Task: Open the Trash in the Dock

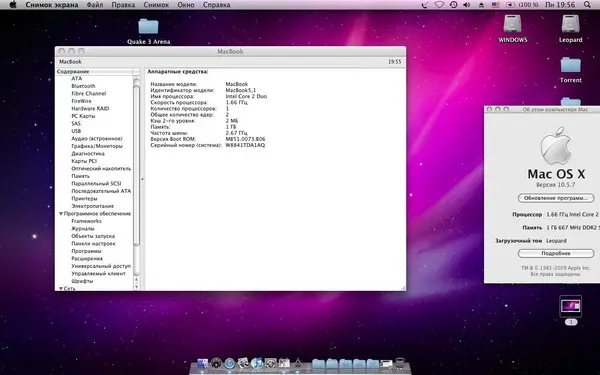Action: click(x=399, y=363)
